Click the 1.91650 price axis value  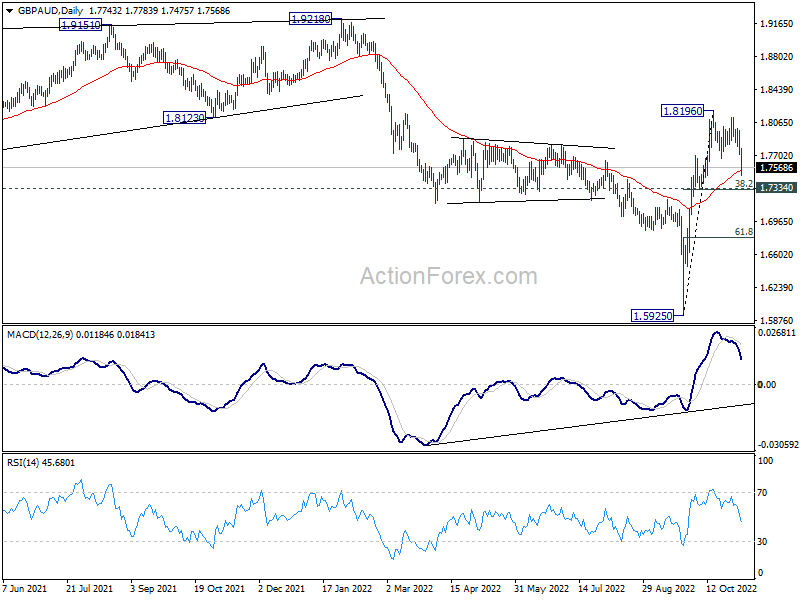[x=776, y=23]
